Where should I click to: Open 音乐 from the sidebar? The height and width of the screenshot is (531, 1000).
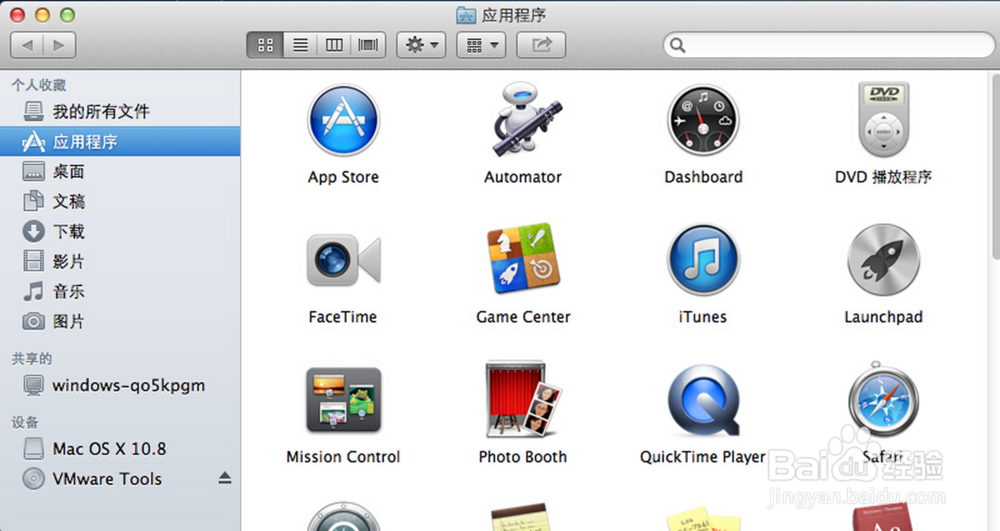pos(120,291)
